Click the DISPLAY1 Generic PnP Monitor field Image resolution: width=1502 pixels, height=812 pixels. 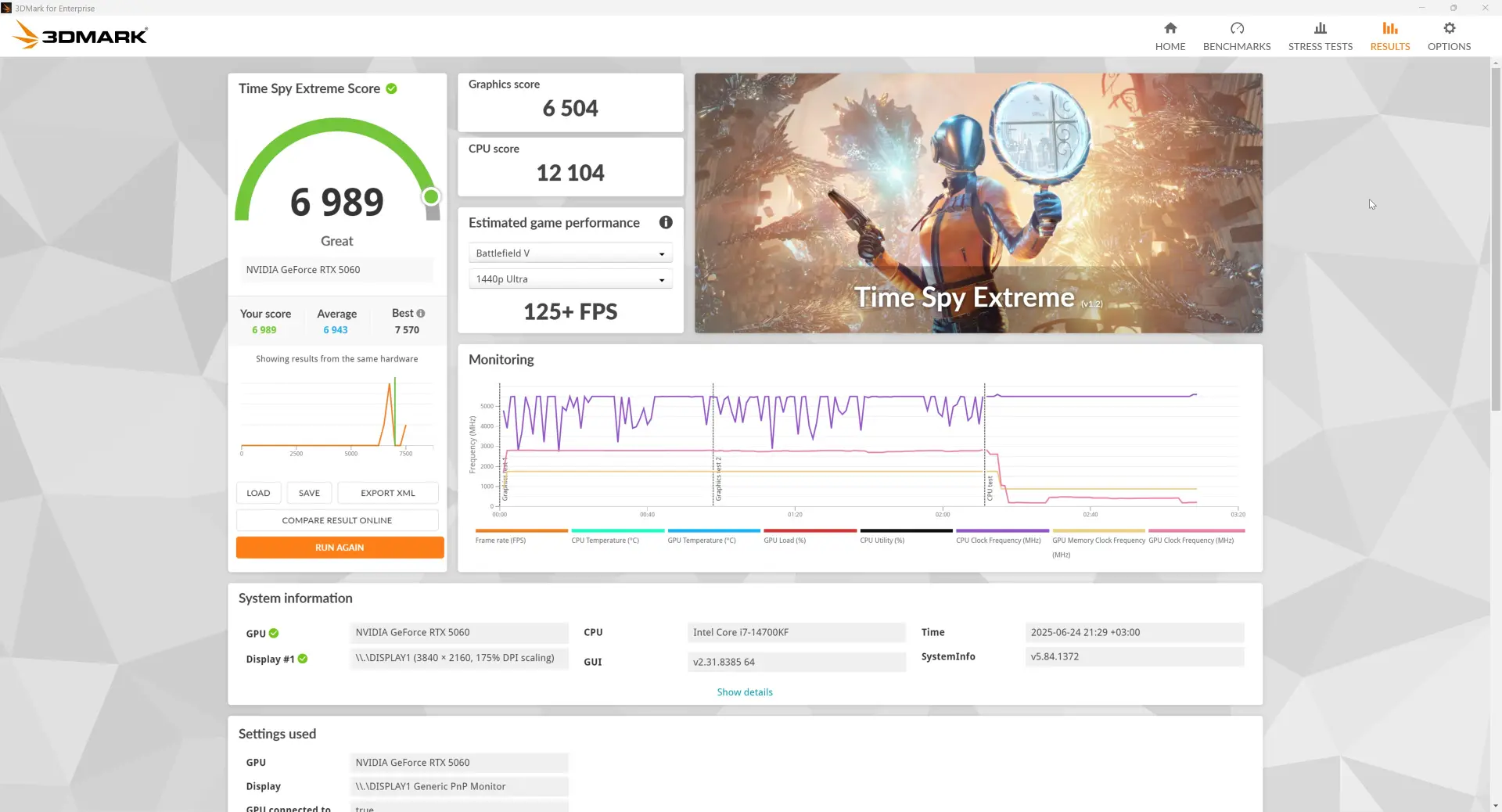tap(459, 786)
